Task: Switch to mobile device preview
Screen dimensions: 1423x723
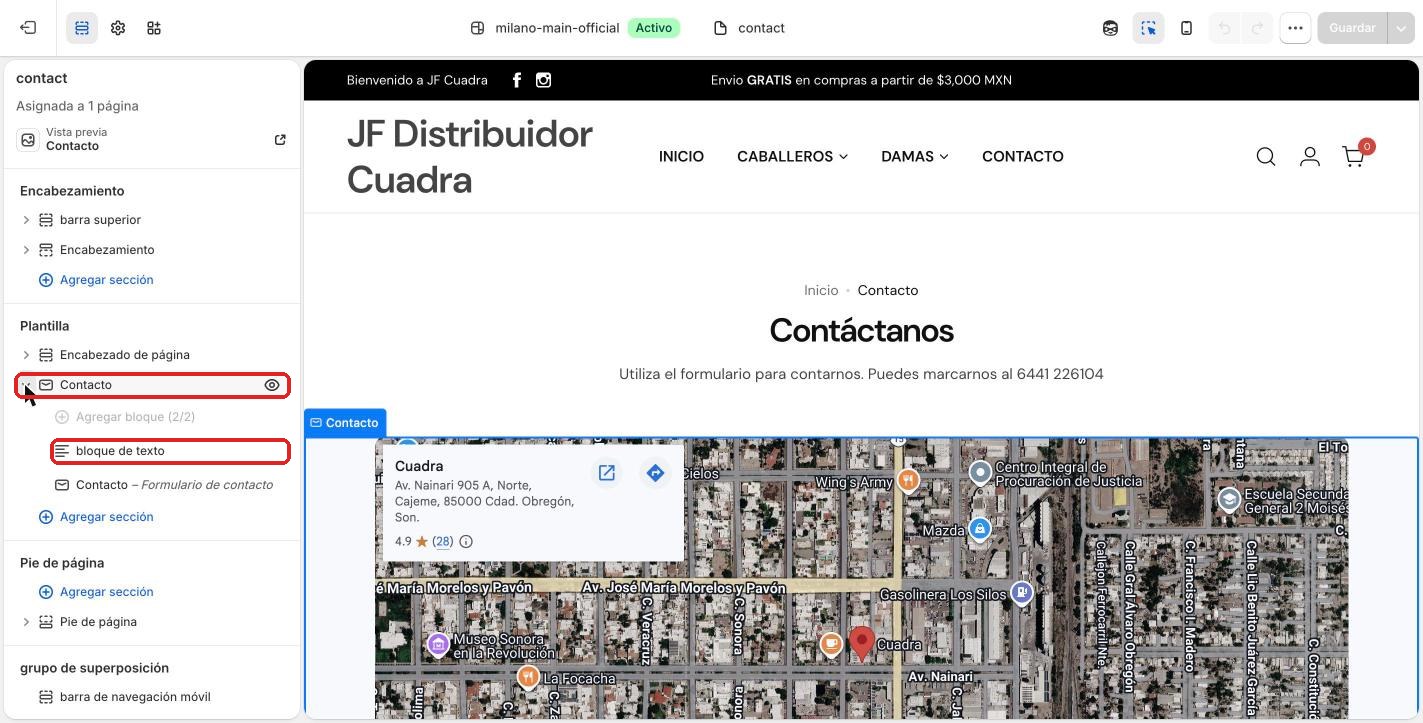Action: pos(1186,28)
